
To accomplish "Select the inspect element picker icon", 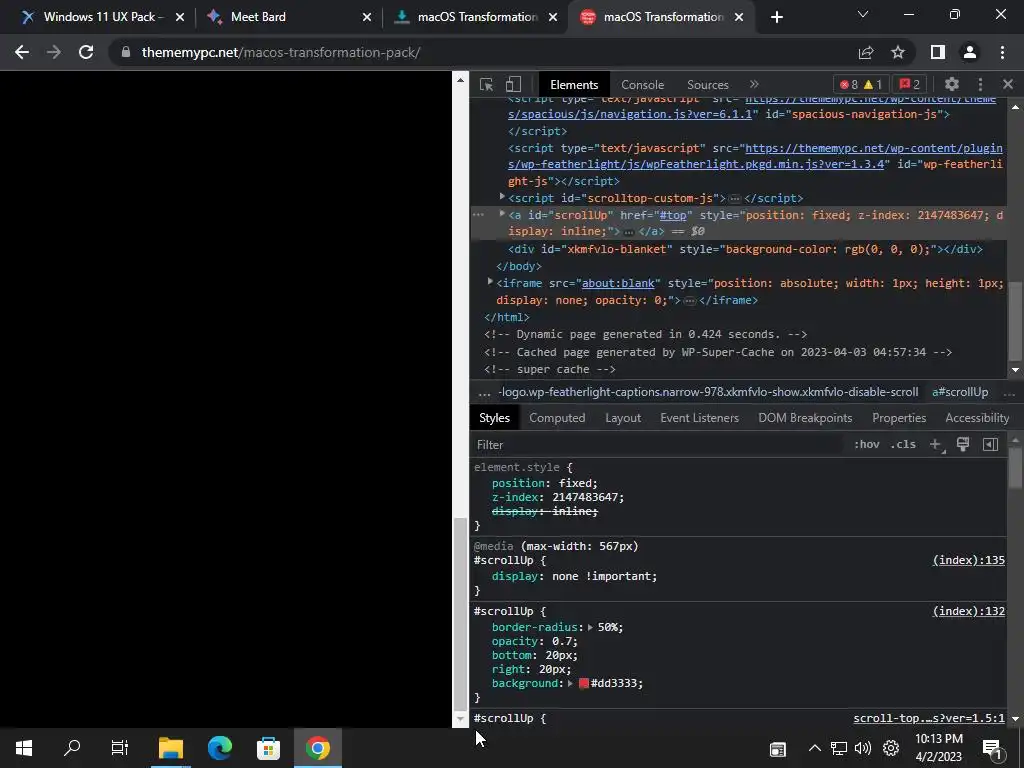I will click(x=486, y=84).
